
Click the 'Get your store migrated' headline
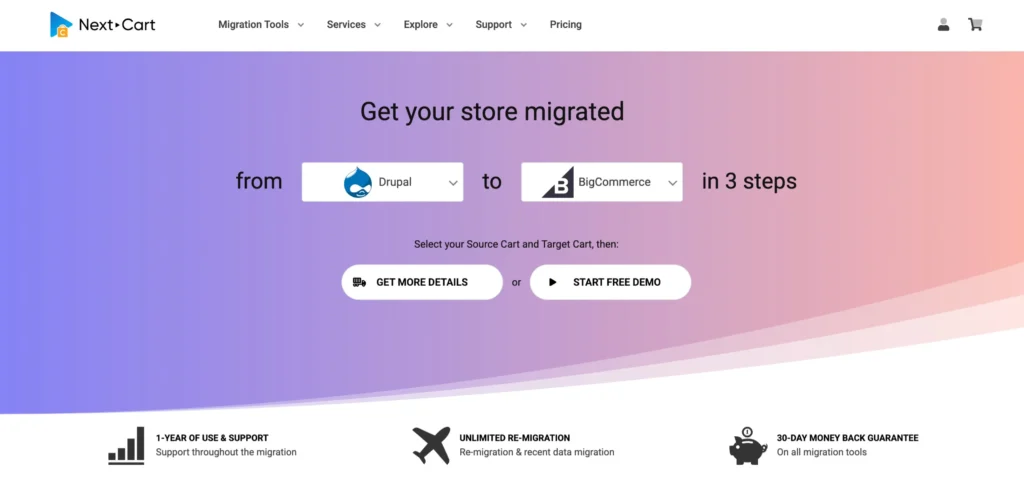[x=492, y=111]
